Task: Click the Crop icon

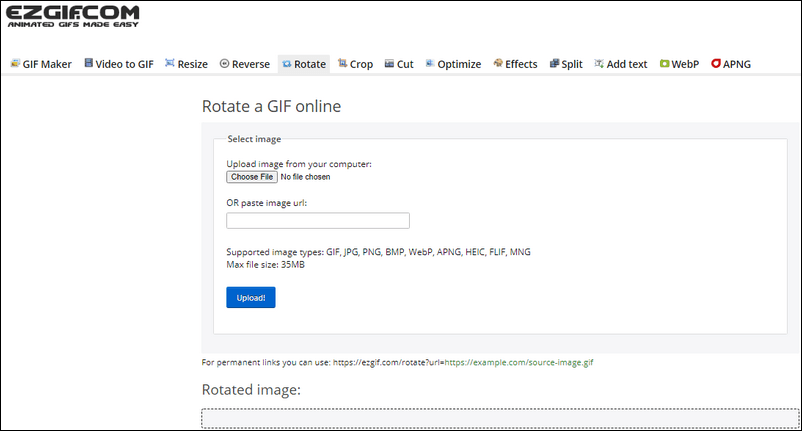Action: 342,63
